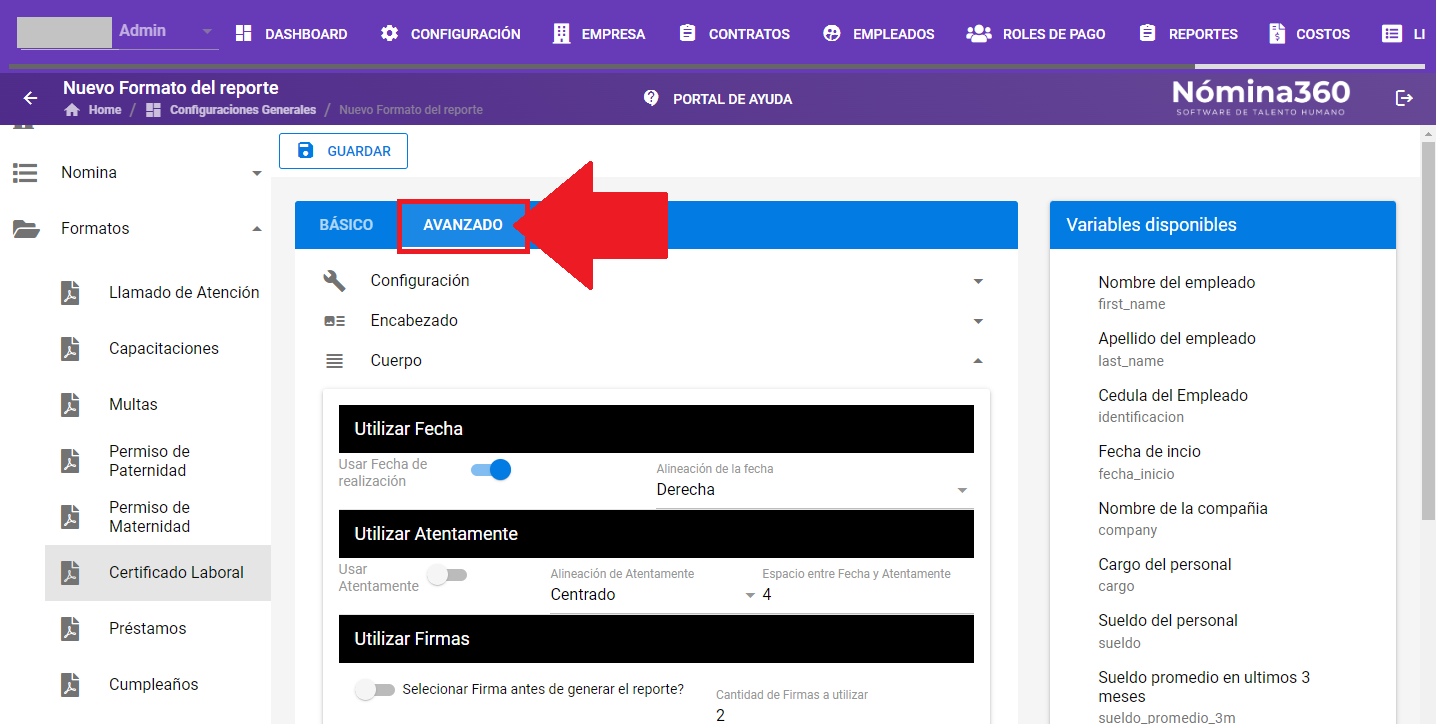Open the Empleados menu

(x=879, y=33)
